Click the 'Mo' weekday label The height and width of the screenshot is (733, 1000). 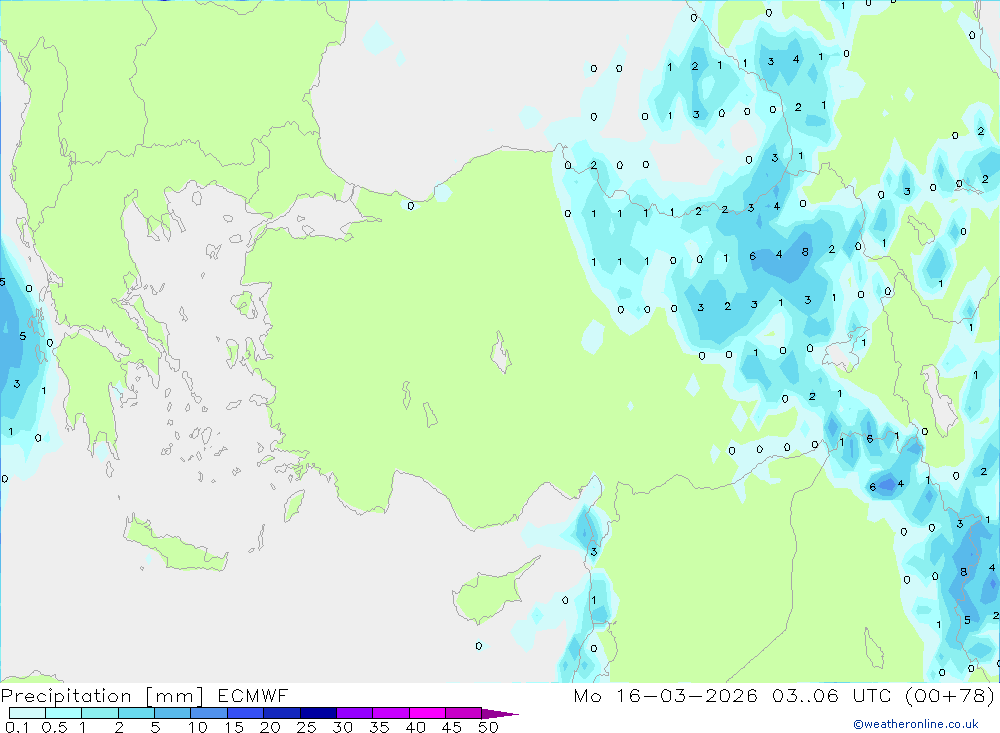587,695
